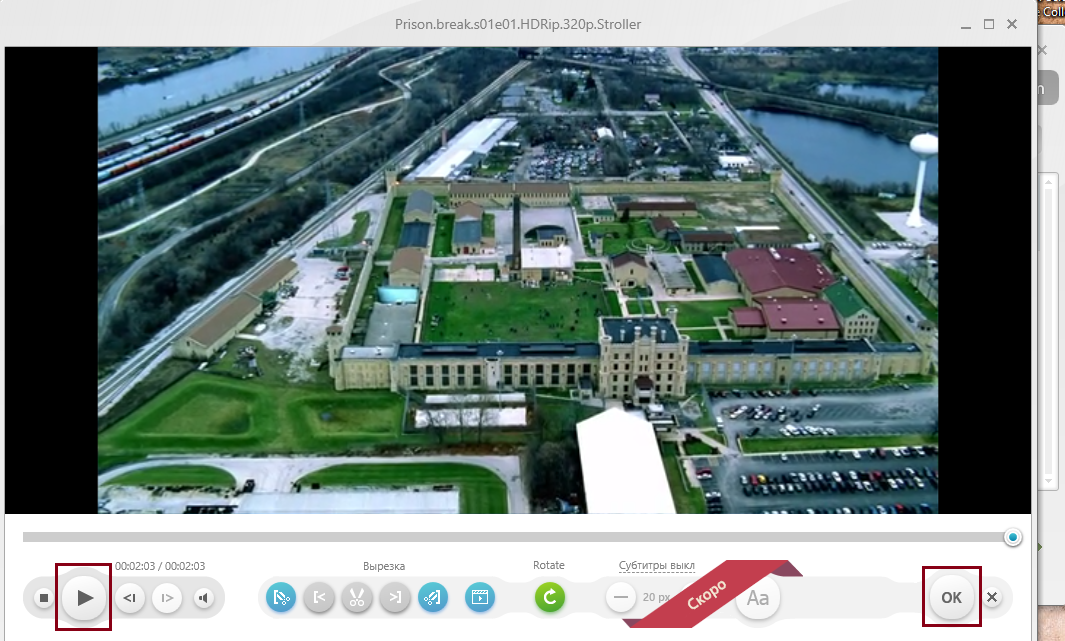1065x641 pixels.
Task: Click the first blue scissors cut-selection icon
Action: [281, 598]
